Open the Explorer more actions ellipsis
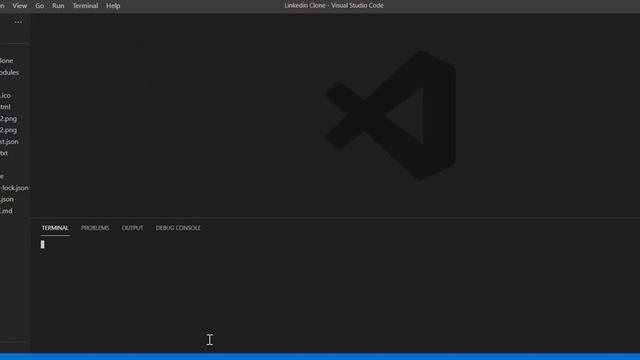The image size is (640, 360). 18,22
